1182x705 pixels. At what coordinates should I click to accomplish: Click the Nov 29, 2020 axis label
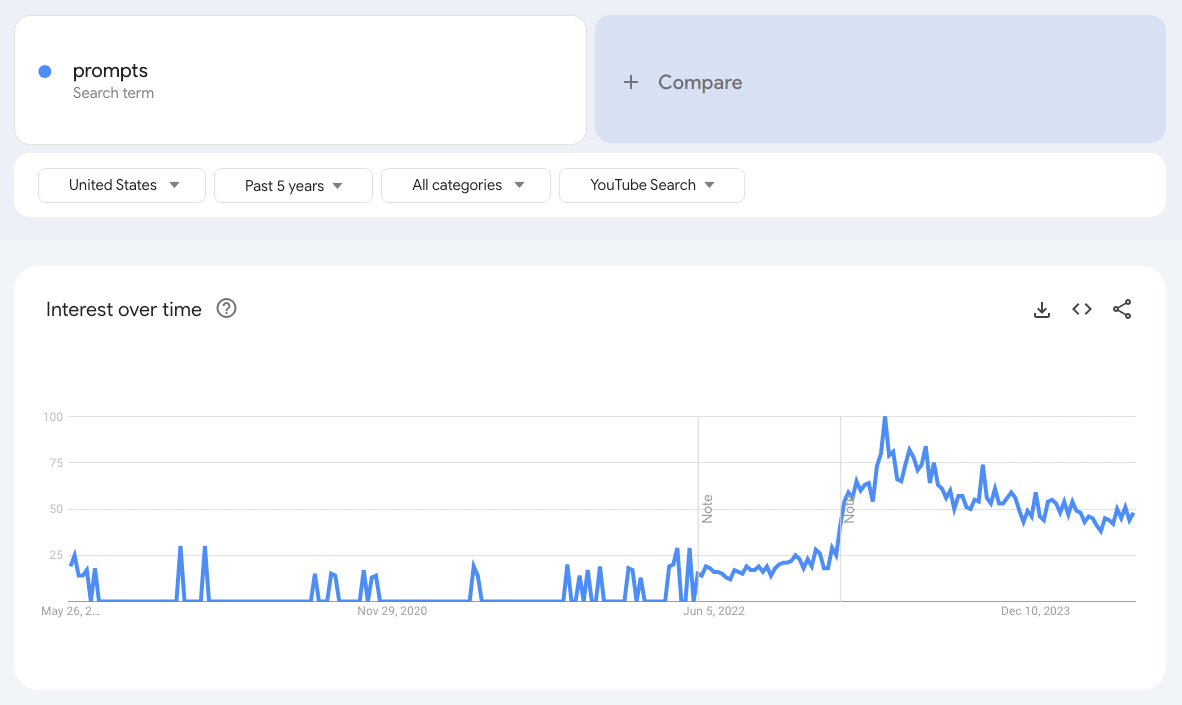[x=392, y=610]
